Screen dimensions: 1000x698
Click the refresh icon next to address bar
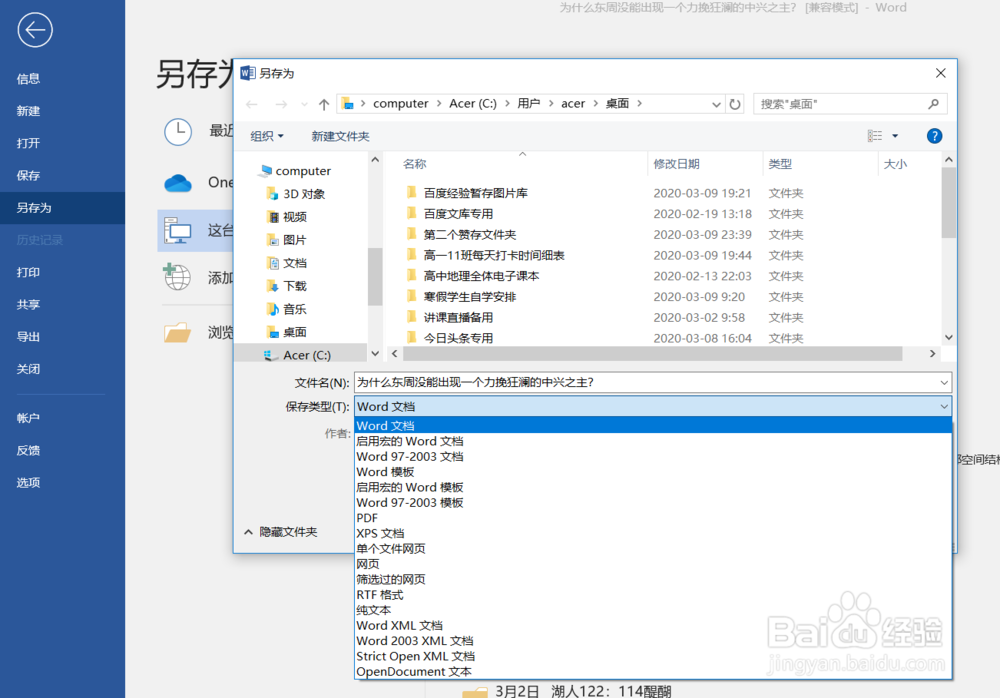coord(735,104)
